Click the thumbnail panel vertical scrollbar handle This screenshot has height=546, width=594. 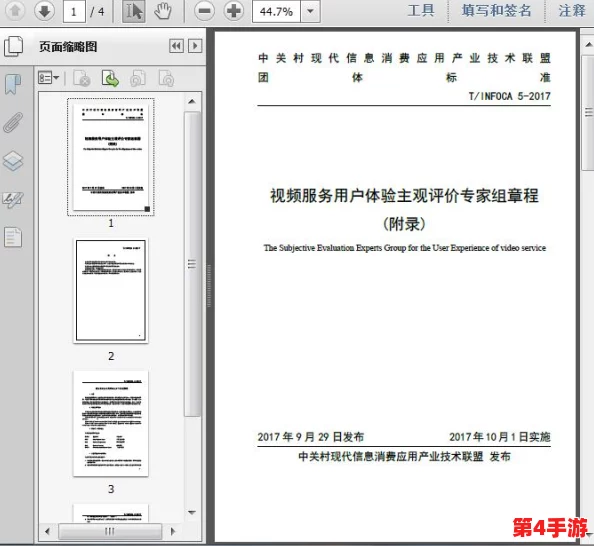[192, 264]
